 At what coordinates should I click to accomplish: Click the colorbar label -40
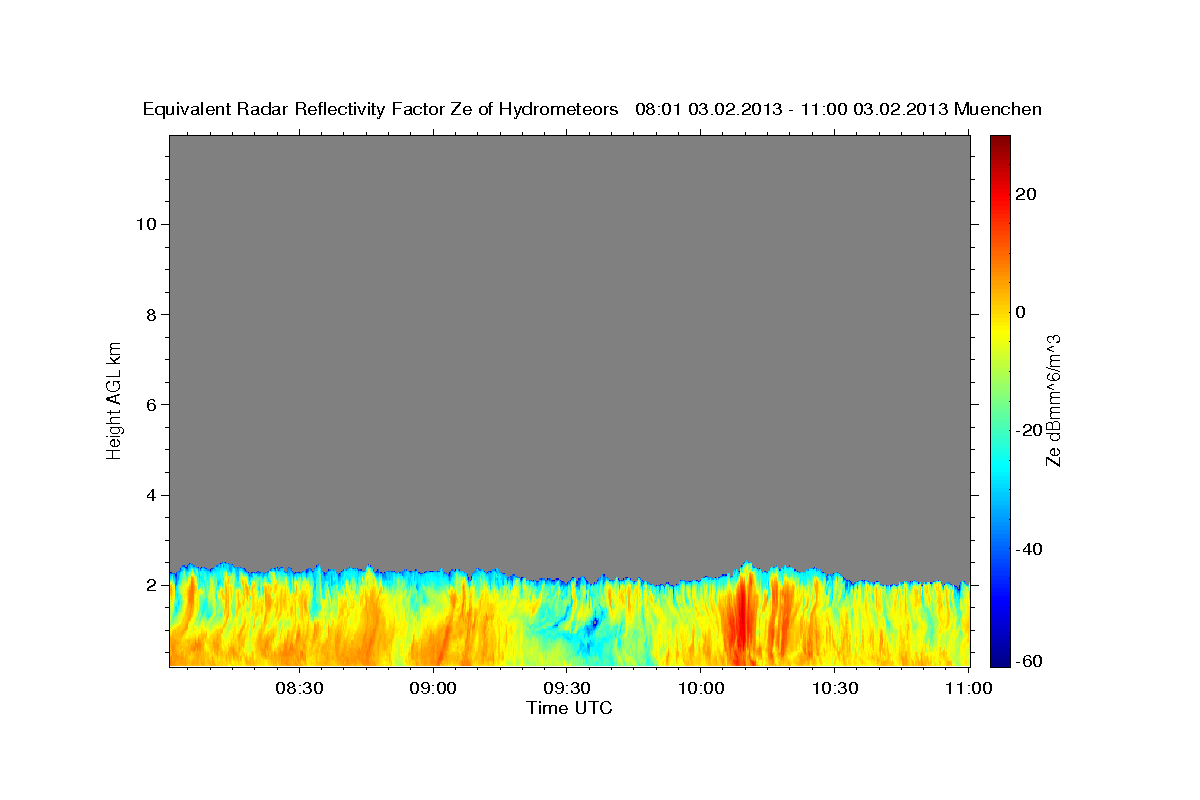(1029, 549)
